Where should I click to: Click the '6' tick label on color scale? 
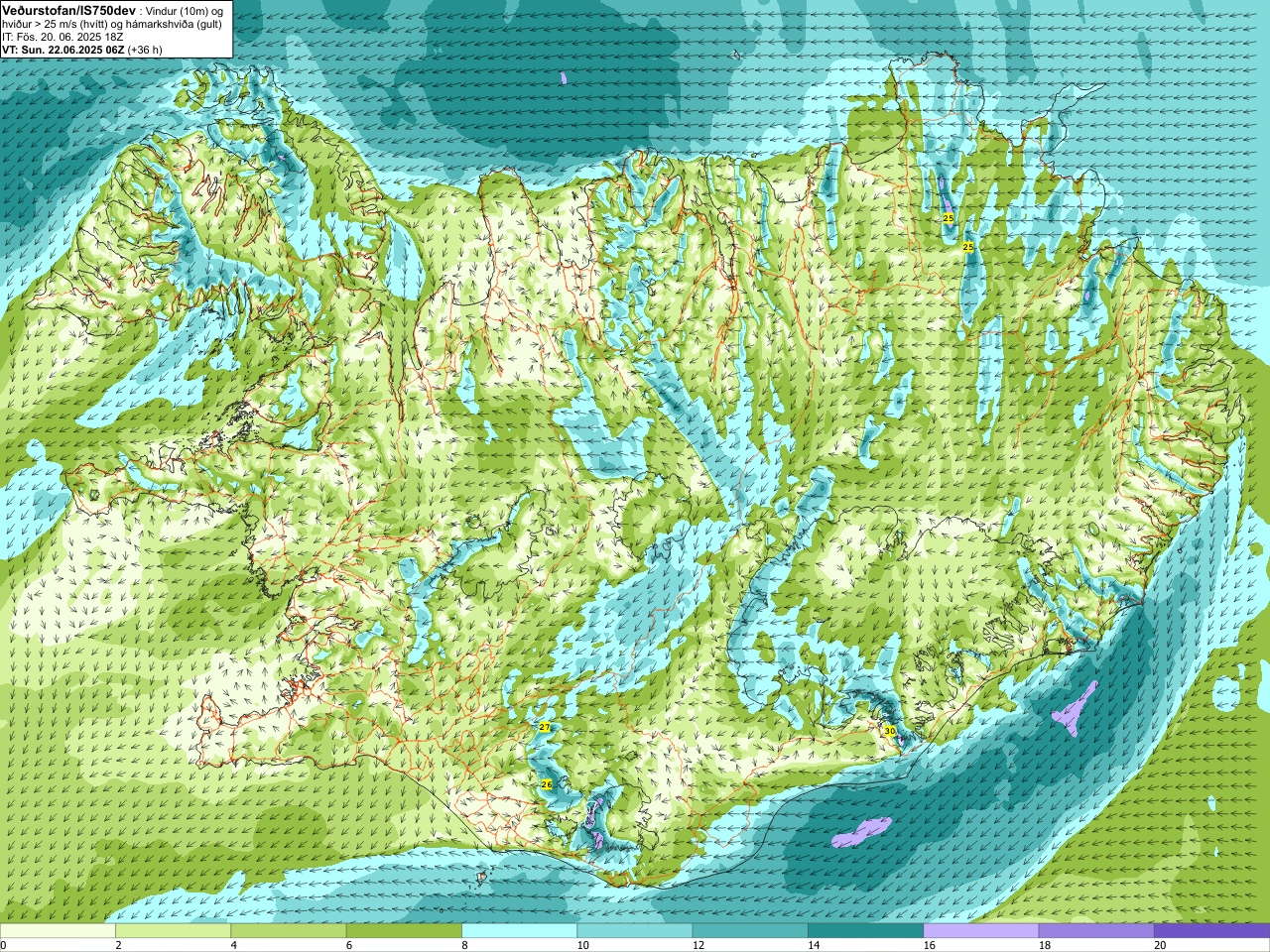[348, 945]
